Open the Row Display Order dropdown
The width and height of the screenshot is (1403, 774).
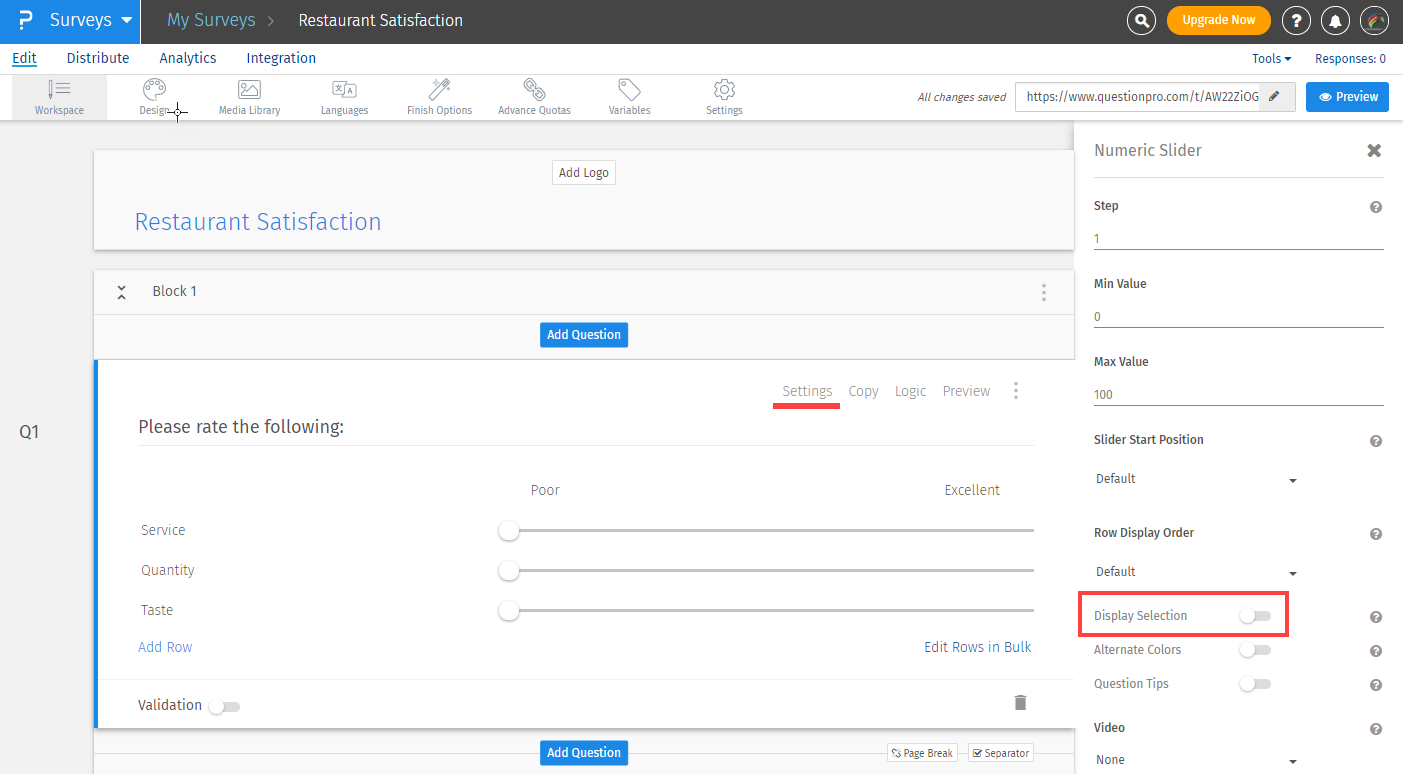point(1196,572)
